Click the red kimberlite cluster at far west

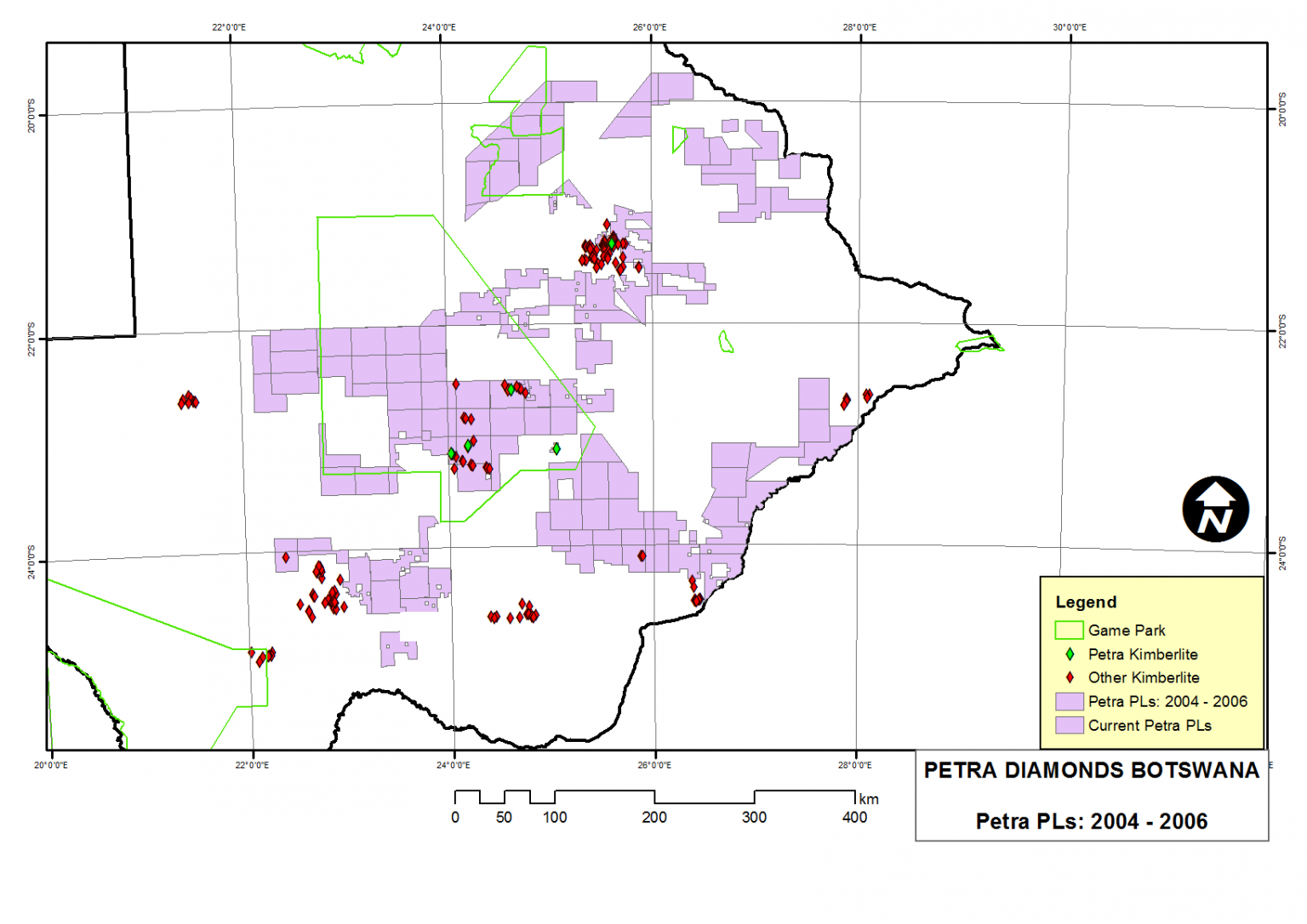coord(188,400)
